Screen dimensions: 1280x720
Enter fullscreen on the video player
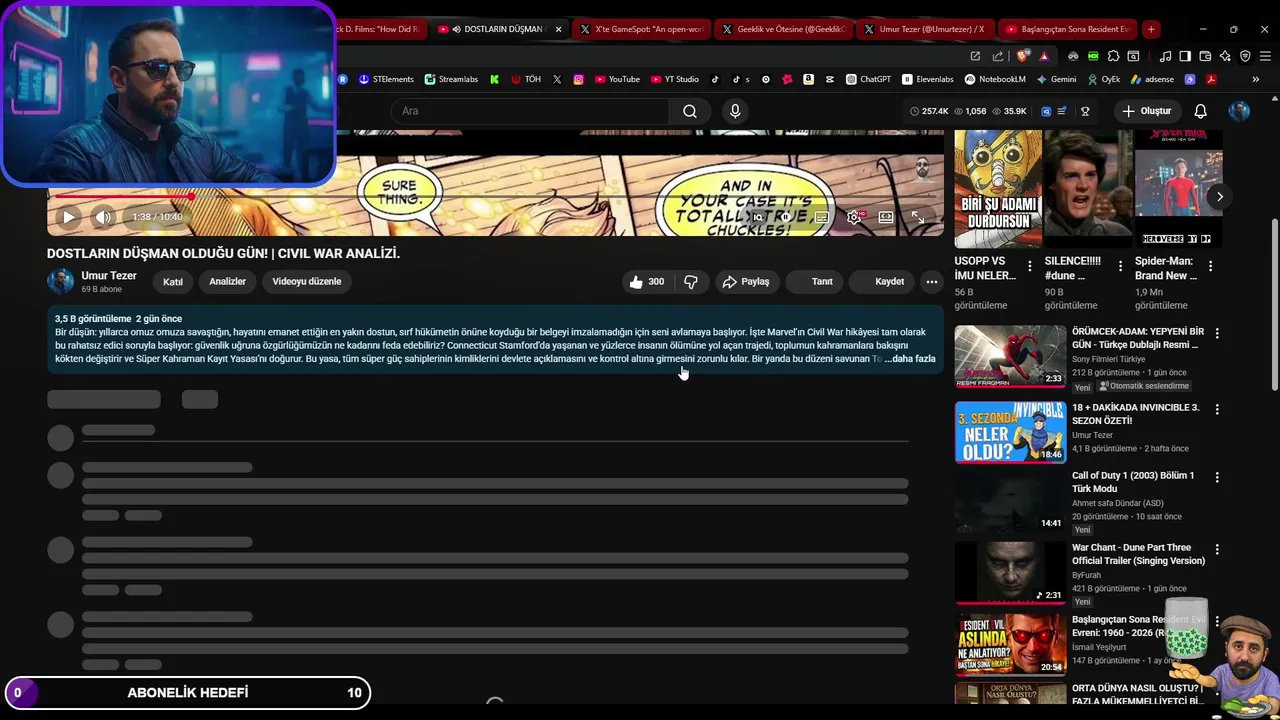(x=918, y=217)
